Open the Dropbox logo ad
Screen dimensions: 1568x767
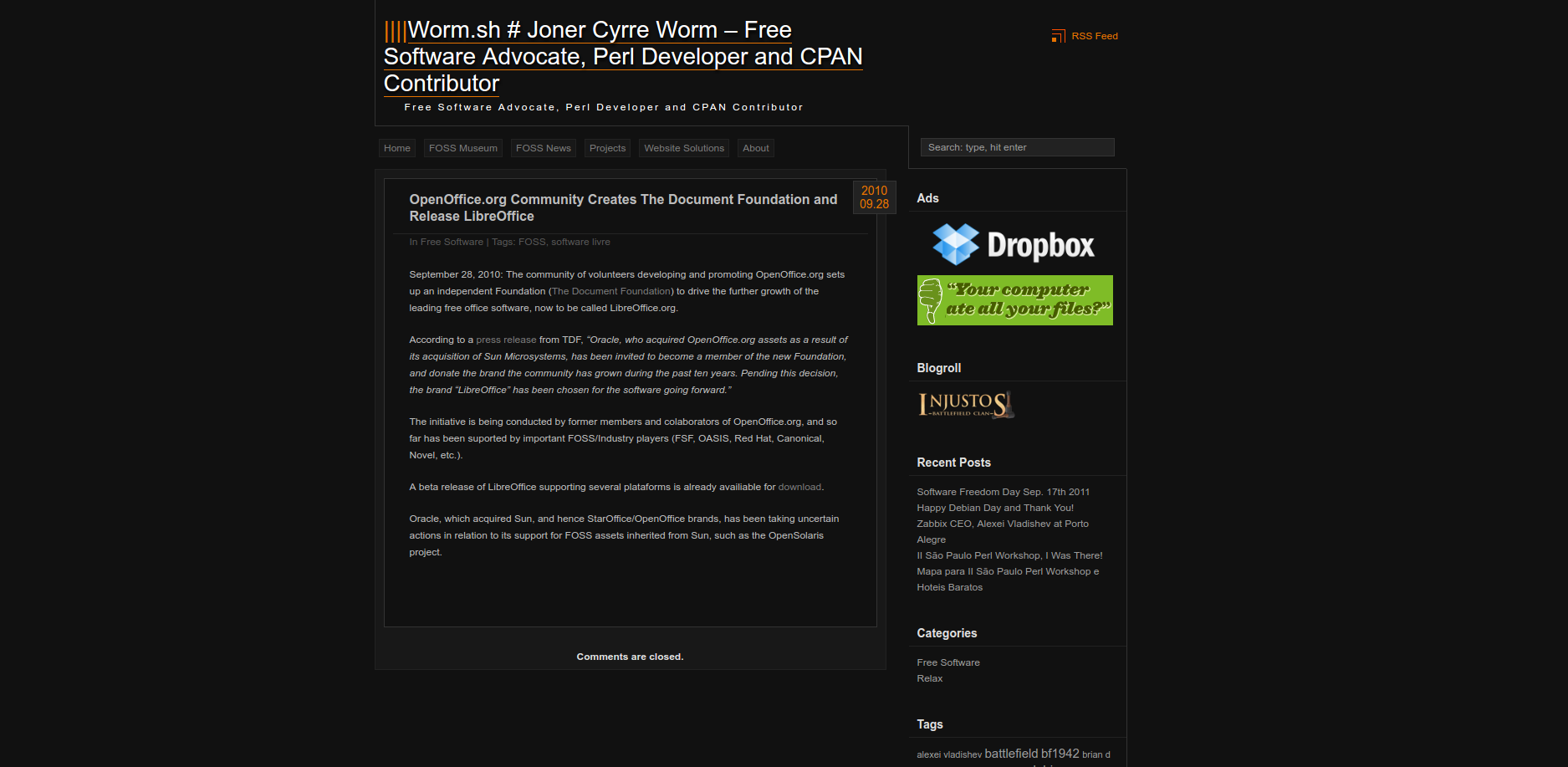(x=1014, y=245)
